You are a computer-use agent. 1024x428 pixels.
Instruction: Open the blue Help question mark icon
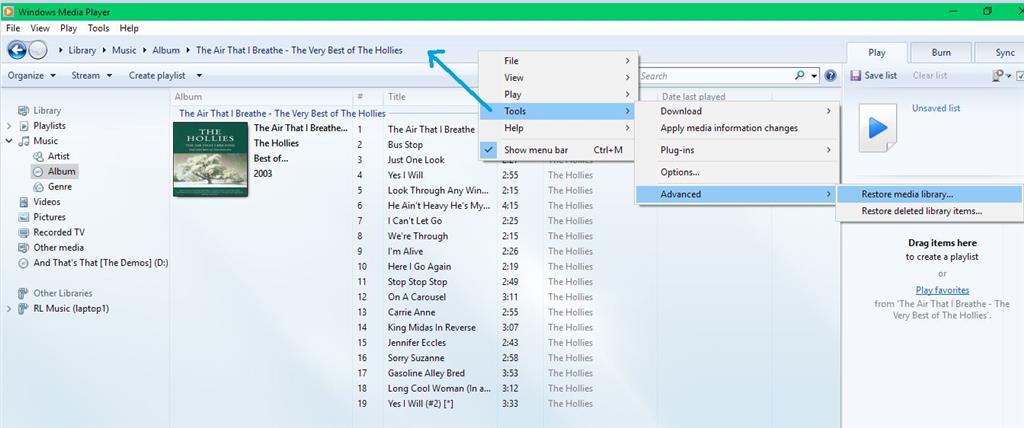click(830, 76)
